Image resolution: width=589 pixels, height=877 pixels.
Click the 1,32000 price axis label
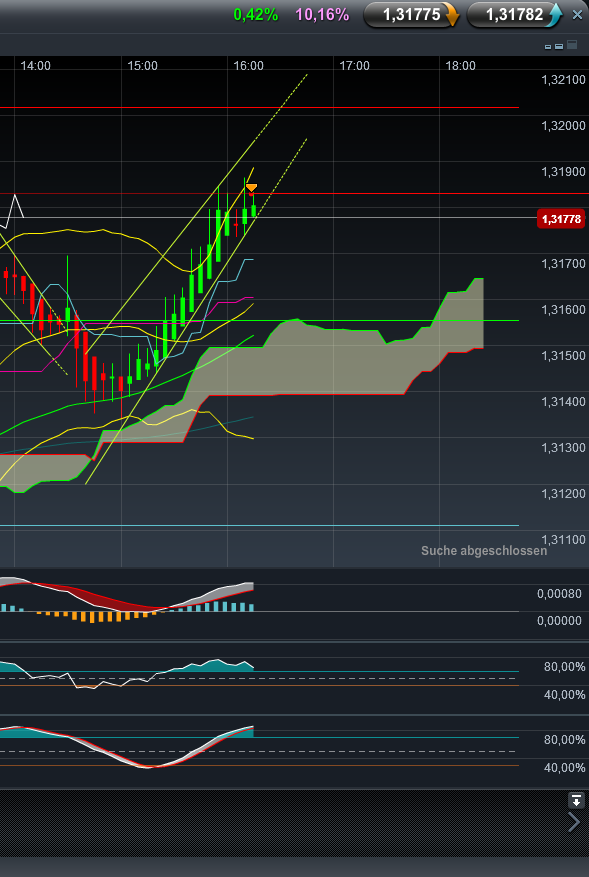[x=563, y=126]
